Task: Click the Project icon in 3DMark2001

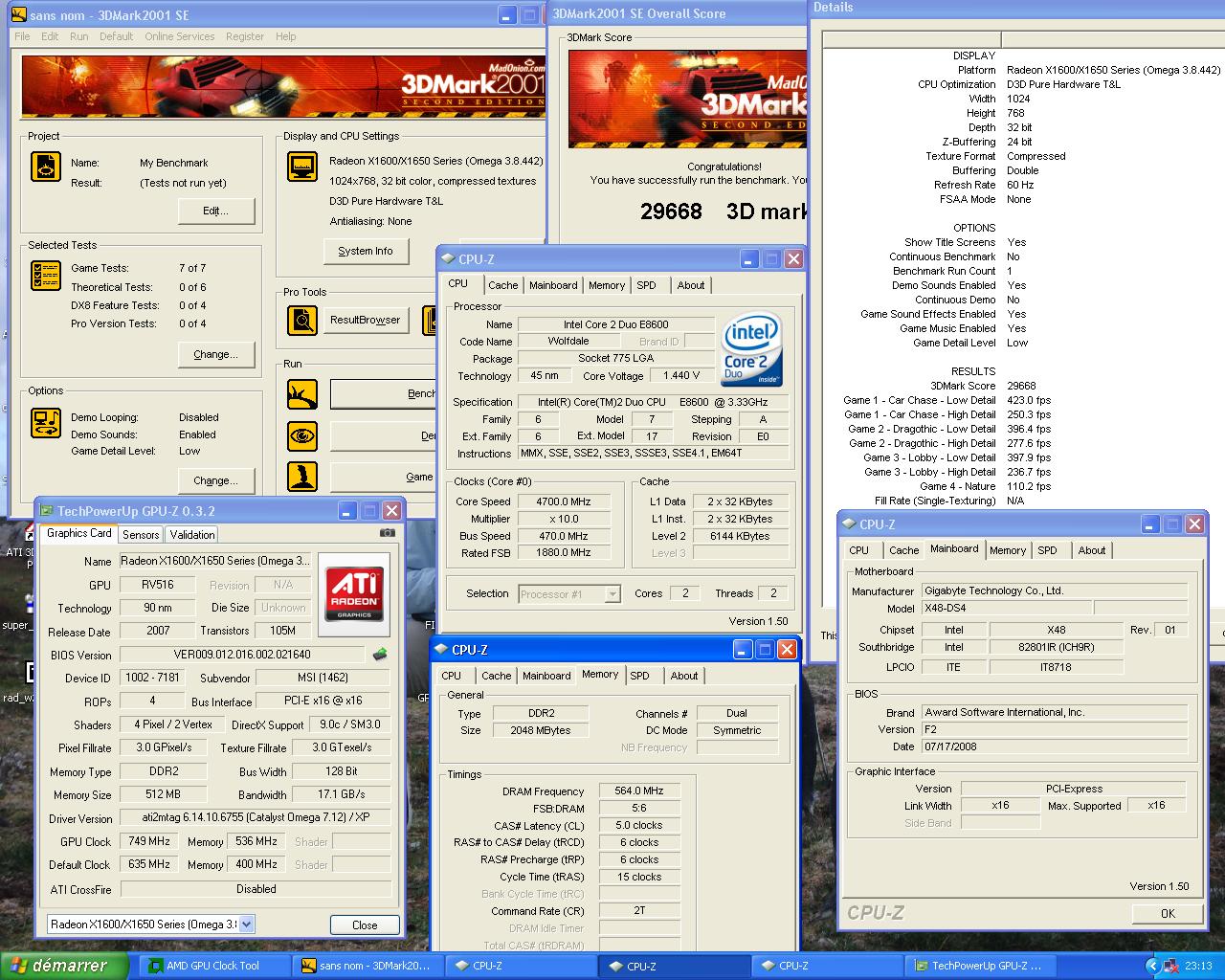Action: pos(45,167)
